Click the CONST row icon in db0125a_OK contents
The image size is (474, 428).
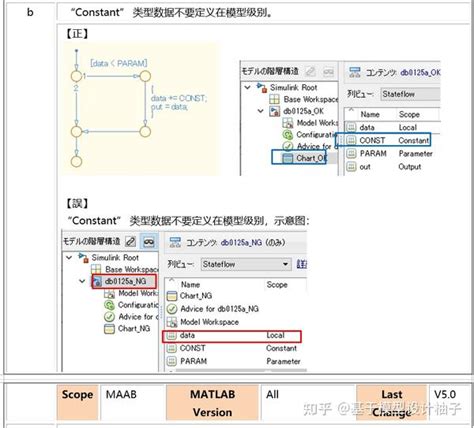(x=351, y=140)
